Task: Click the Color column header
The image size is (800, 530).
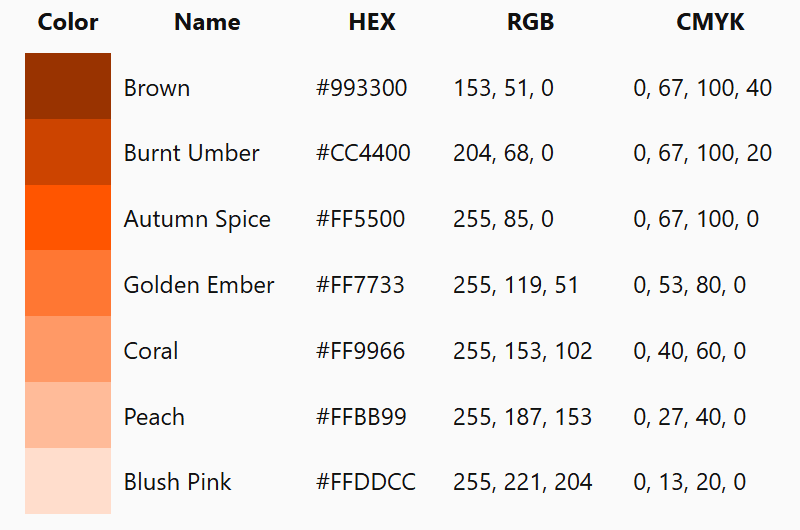Action: point(68,22)
